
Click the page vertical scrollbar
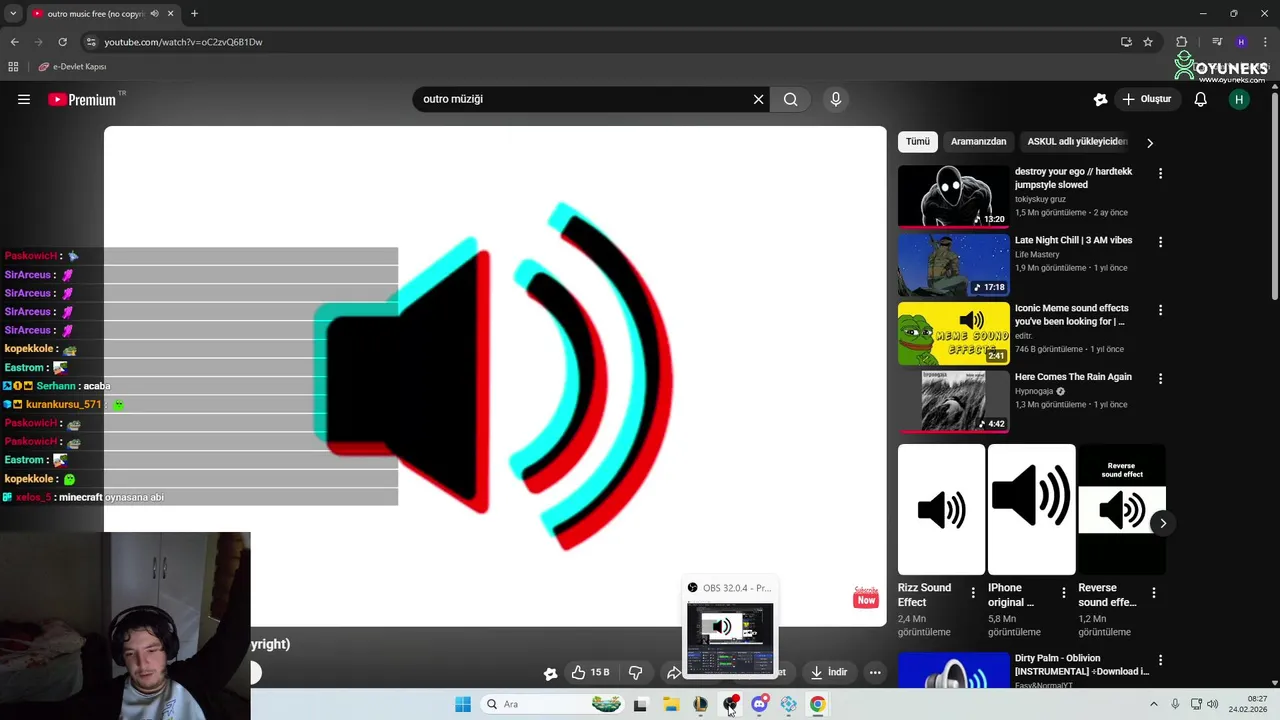tap(1274, 195)
